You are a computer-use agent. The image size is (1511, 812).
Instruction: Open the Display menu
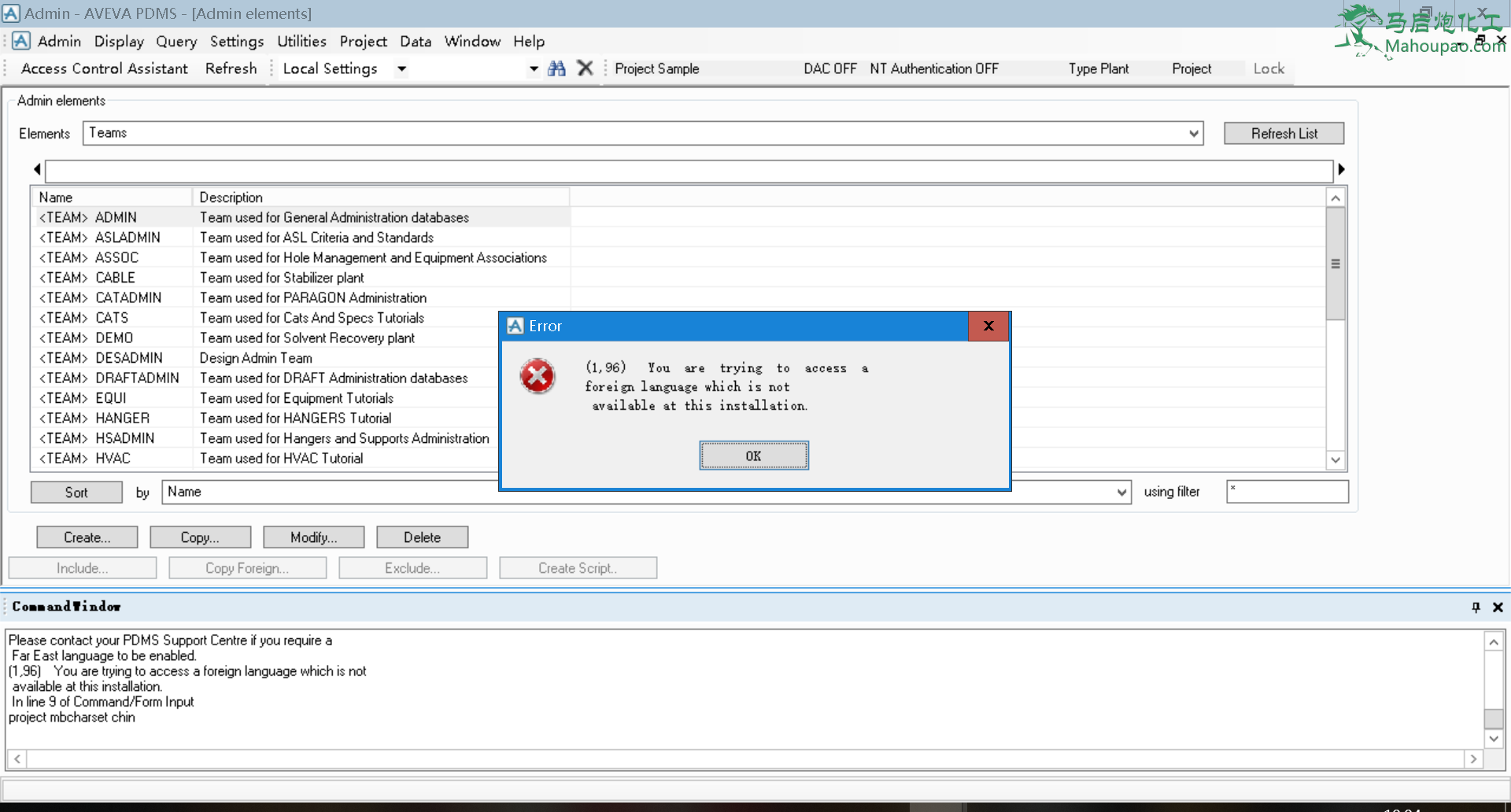pos(119,41)
